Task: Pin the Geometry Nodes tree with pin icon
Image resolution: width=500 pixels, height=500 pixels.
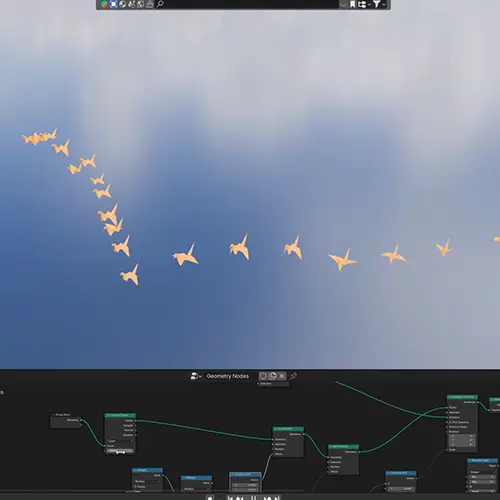Action: [x=293, y=376]
